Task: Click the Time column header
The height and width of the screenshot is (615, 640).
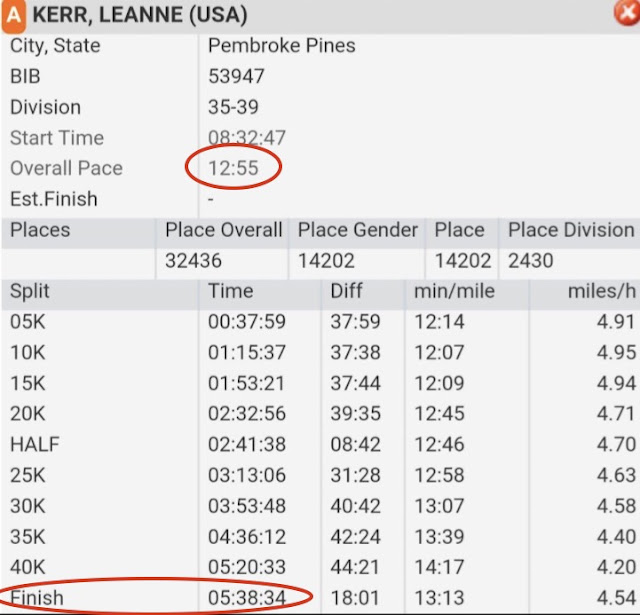Action: coord(231,291)
